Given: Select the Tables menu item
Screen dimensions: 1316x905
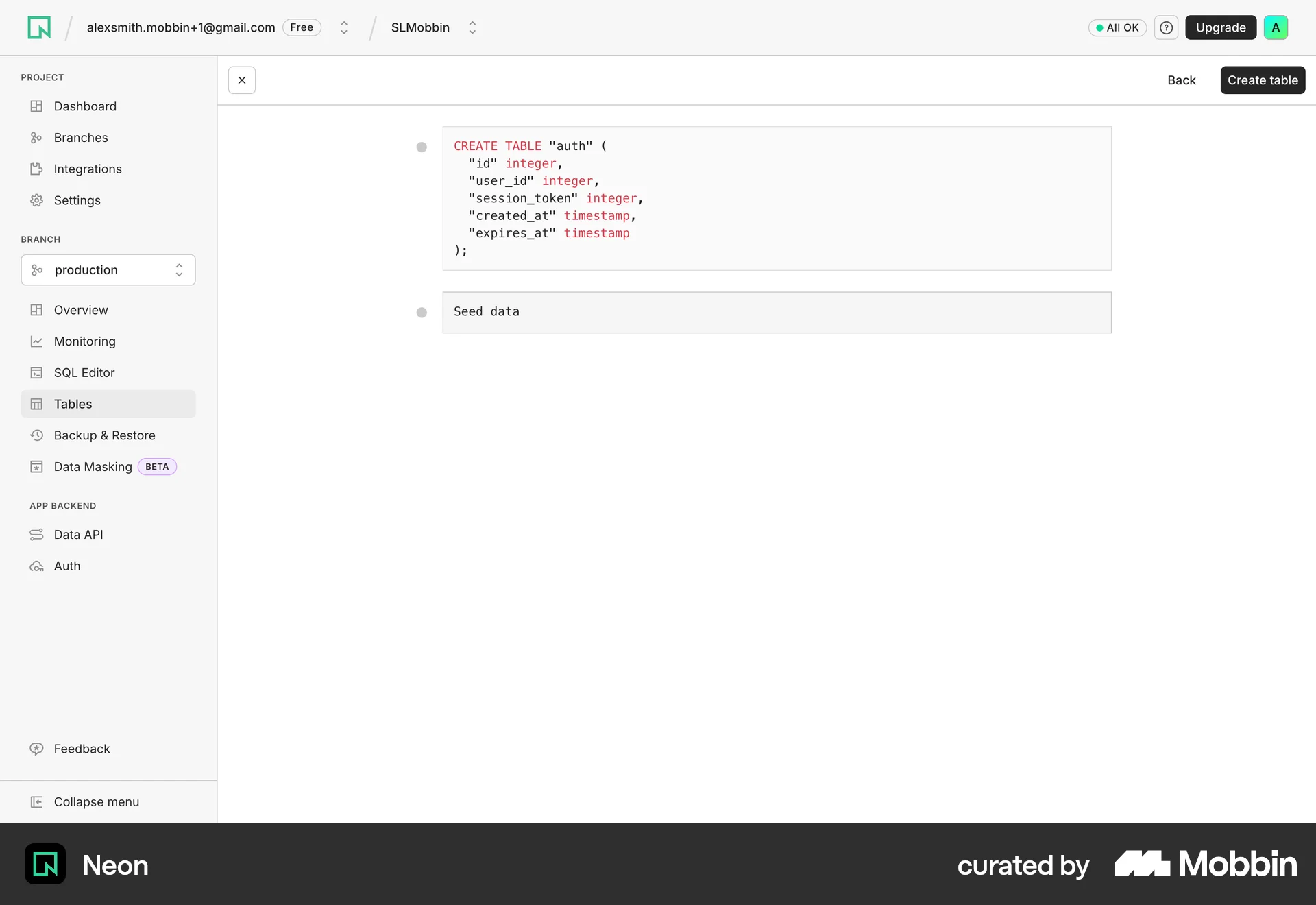Looking at the screenshot, I should pos(108,405).
